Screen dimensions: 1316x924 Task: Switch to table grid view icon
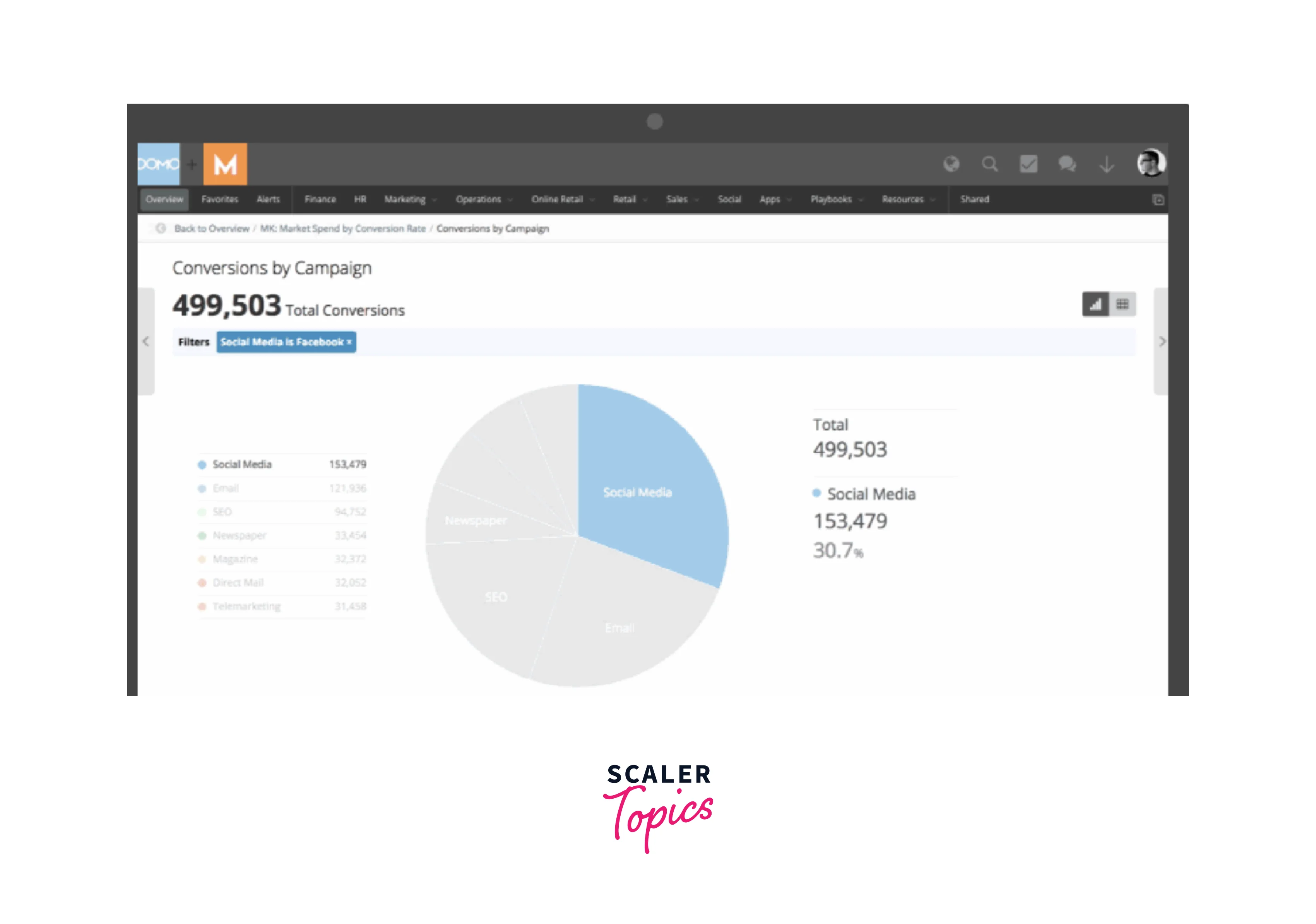[1122, 304]
